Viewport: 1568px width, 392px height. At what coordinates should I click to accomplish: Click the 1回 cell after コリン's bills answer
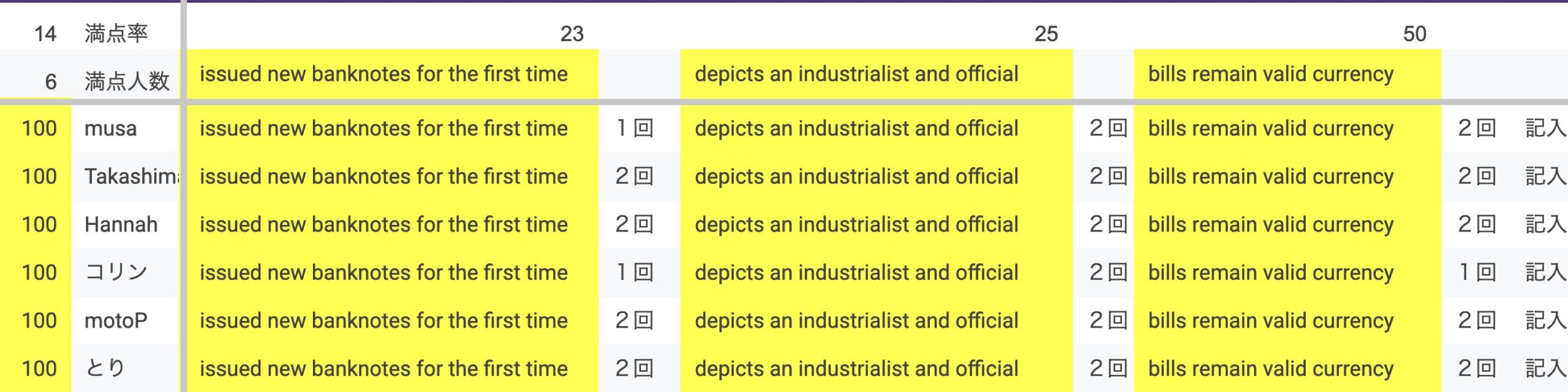click(x=1477, y=273)
